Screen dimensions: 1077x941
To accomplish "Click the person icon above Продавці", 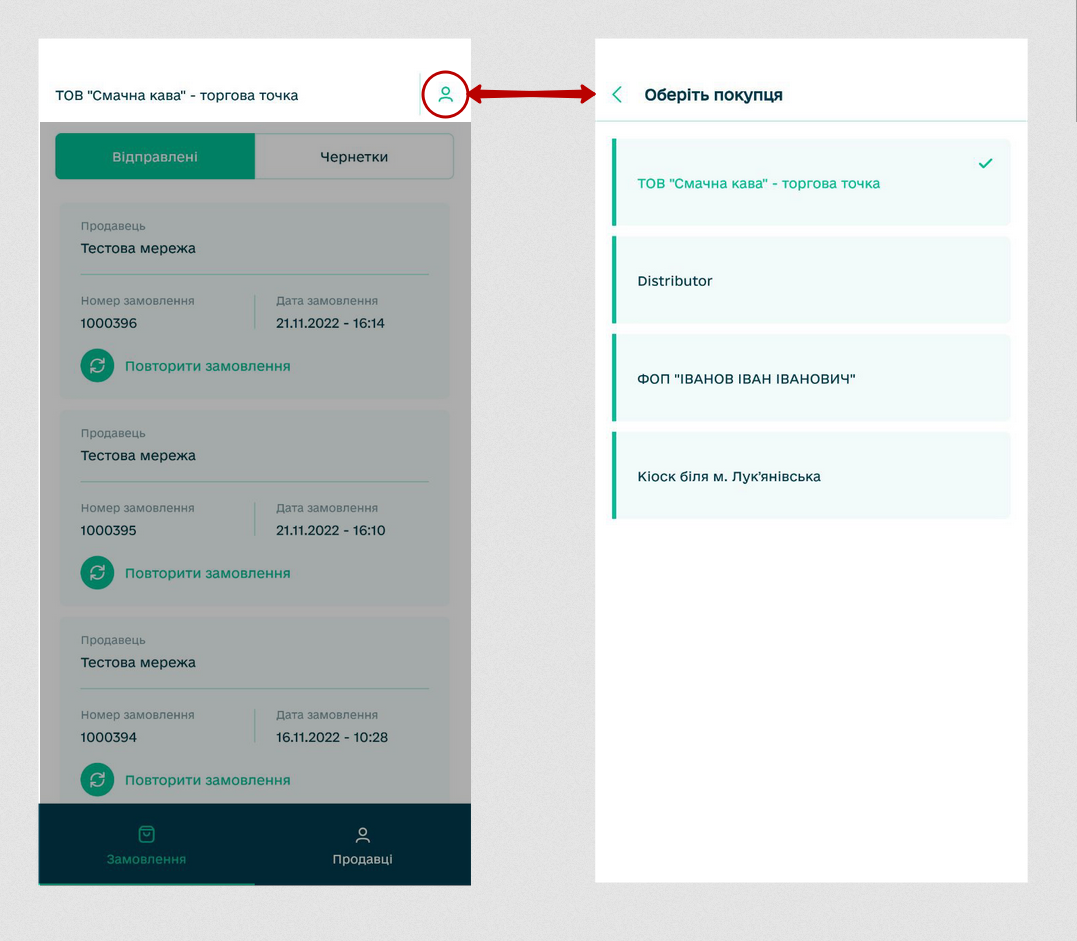I will pyautogui.click(x=363, y=835).
